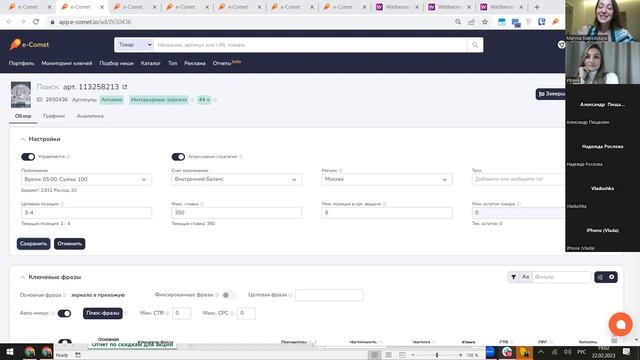Click the Теги tag selector field
This screenshot has width=640, height=360.
tap(518, 180)
